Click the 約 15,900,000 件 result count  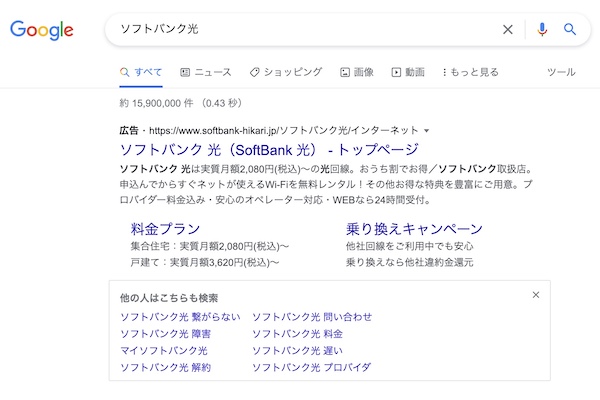pyautogui.click(x=156, y=103)
